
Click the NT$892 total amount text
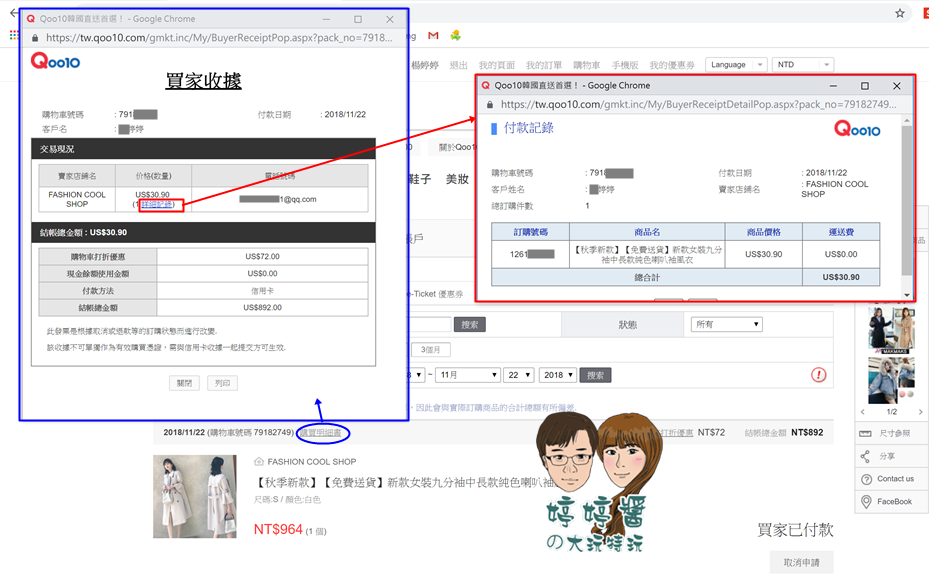click(807, 433)
